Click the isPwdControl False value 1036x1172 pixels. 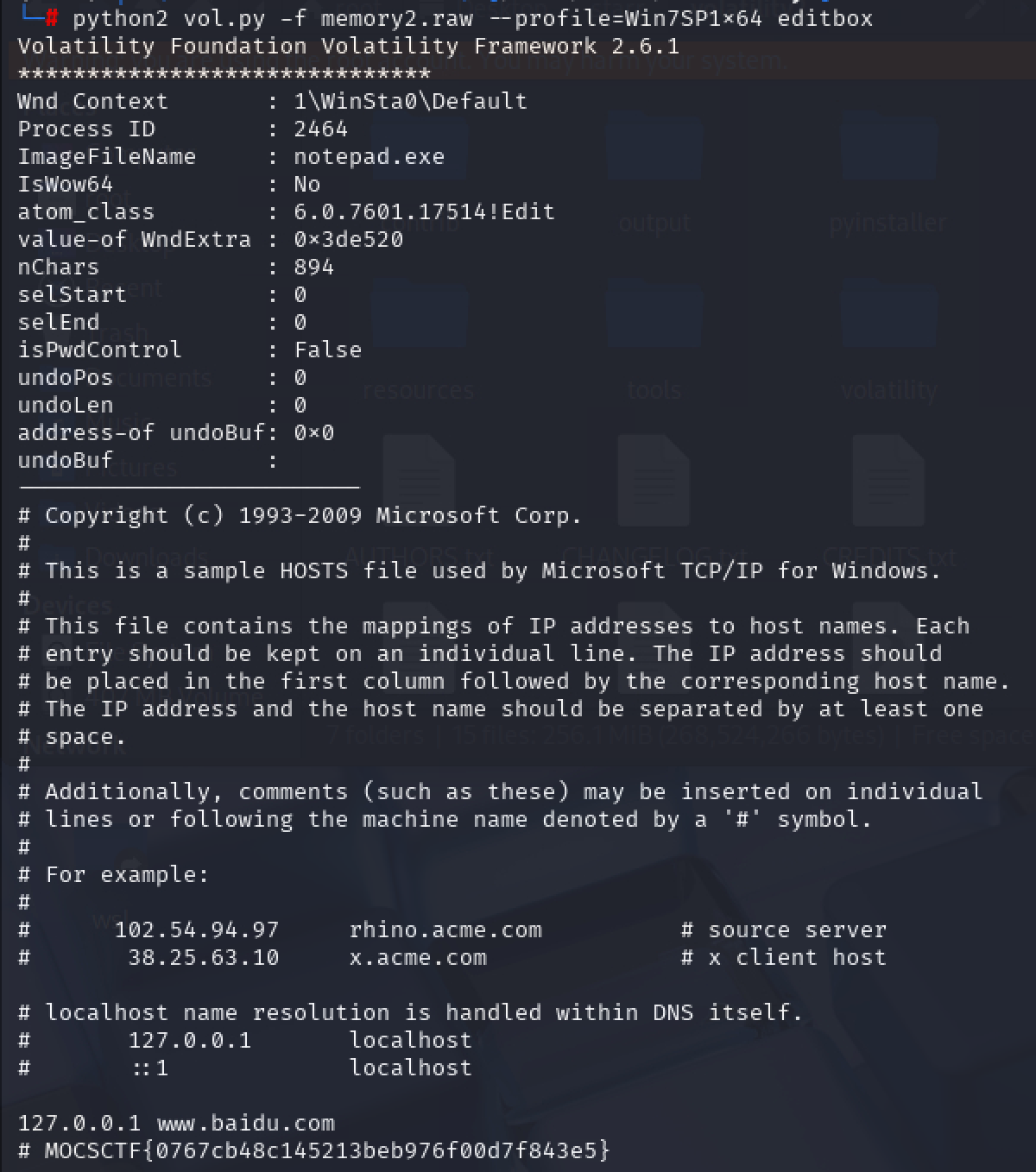328,350
